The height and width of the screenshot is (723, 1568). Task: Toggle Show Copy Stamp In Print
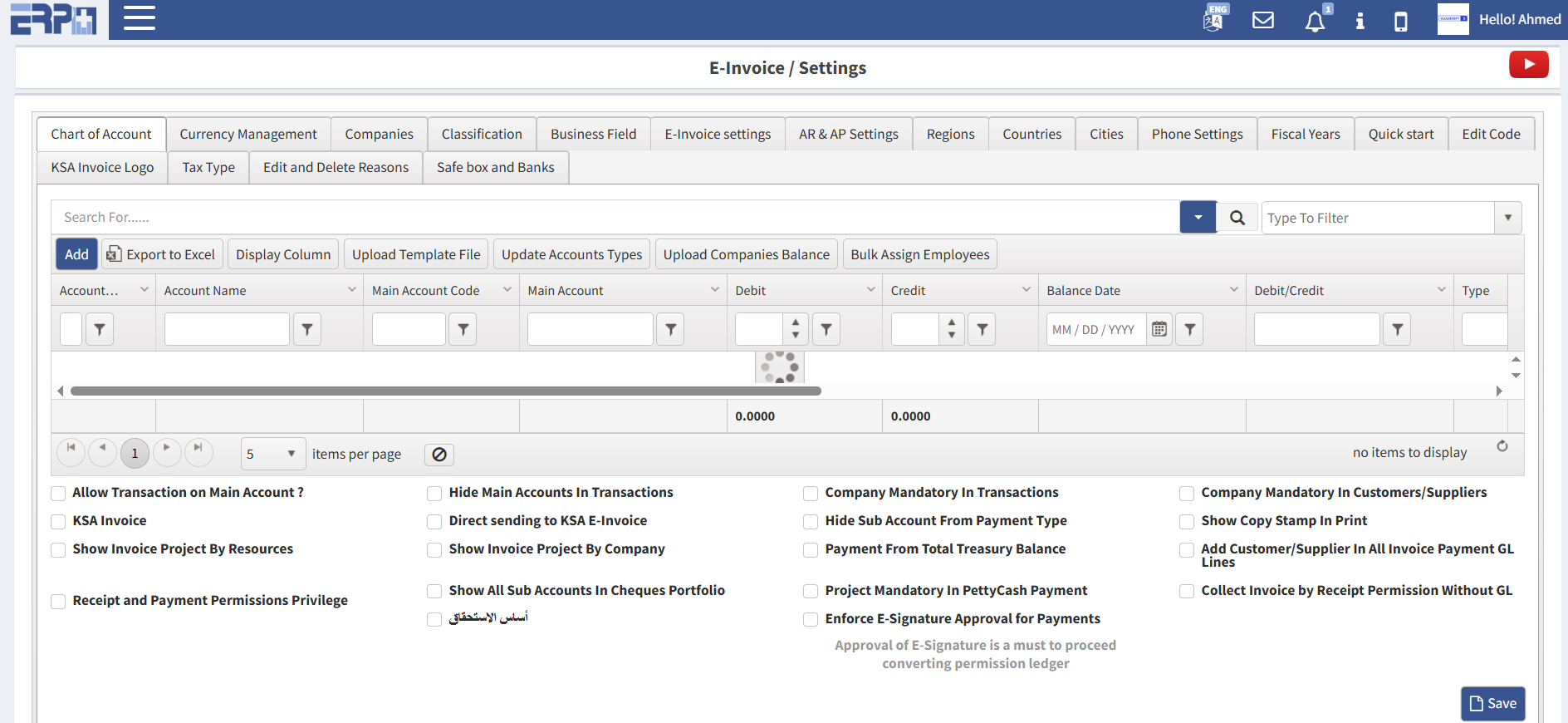coord(1187,522)
